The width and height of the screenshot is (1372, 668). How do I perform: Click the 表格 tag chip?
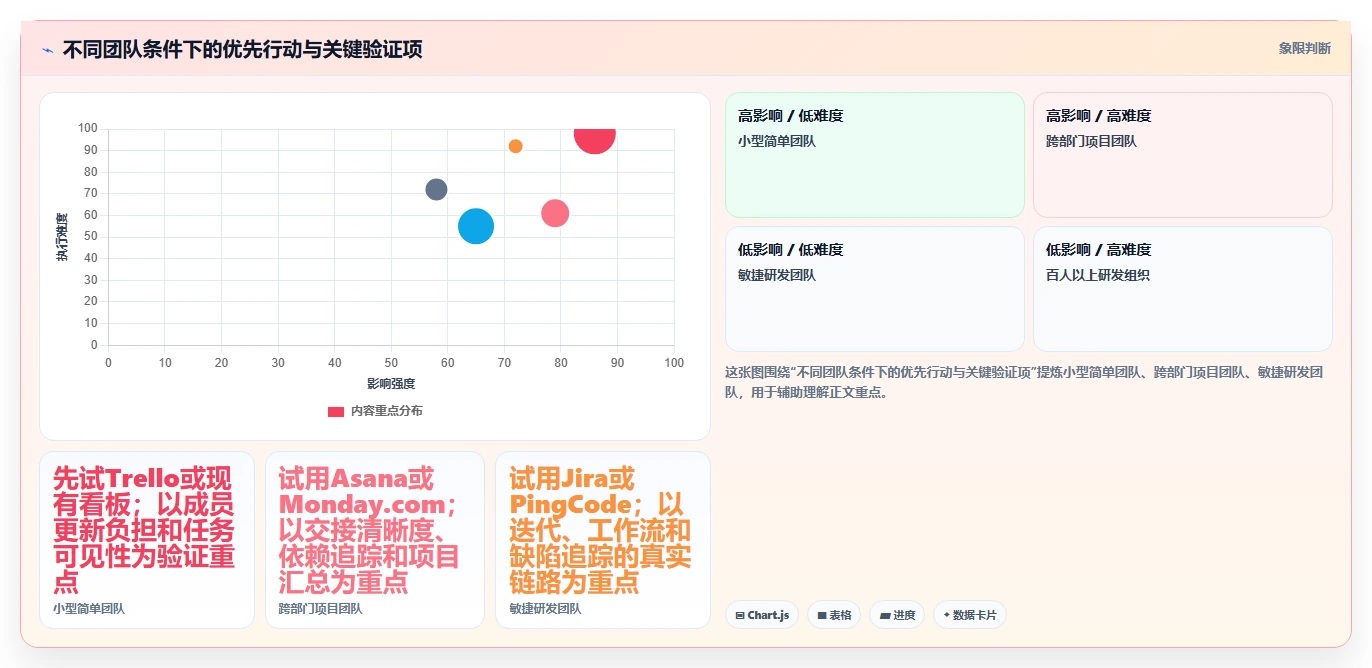(834, 615)
